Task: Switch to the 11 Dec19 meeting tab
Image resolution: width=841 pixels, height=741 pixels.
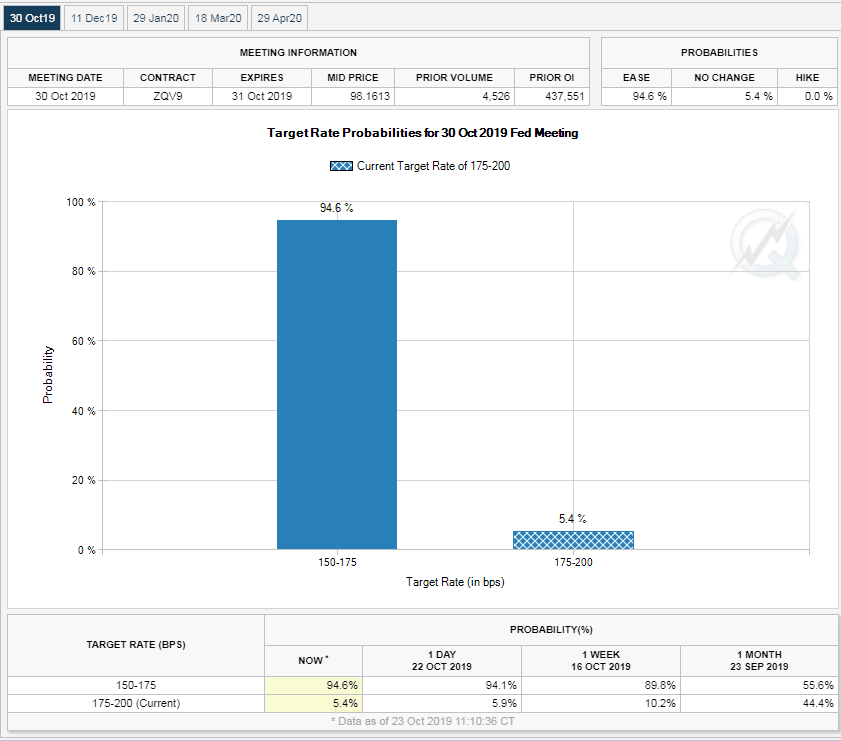Action: click(x=95, y=18)
